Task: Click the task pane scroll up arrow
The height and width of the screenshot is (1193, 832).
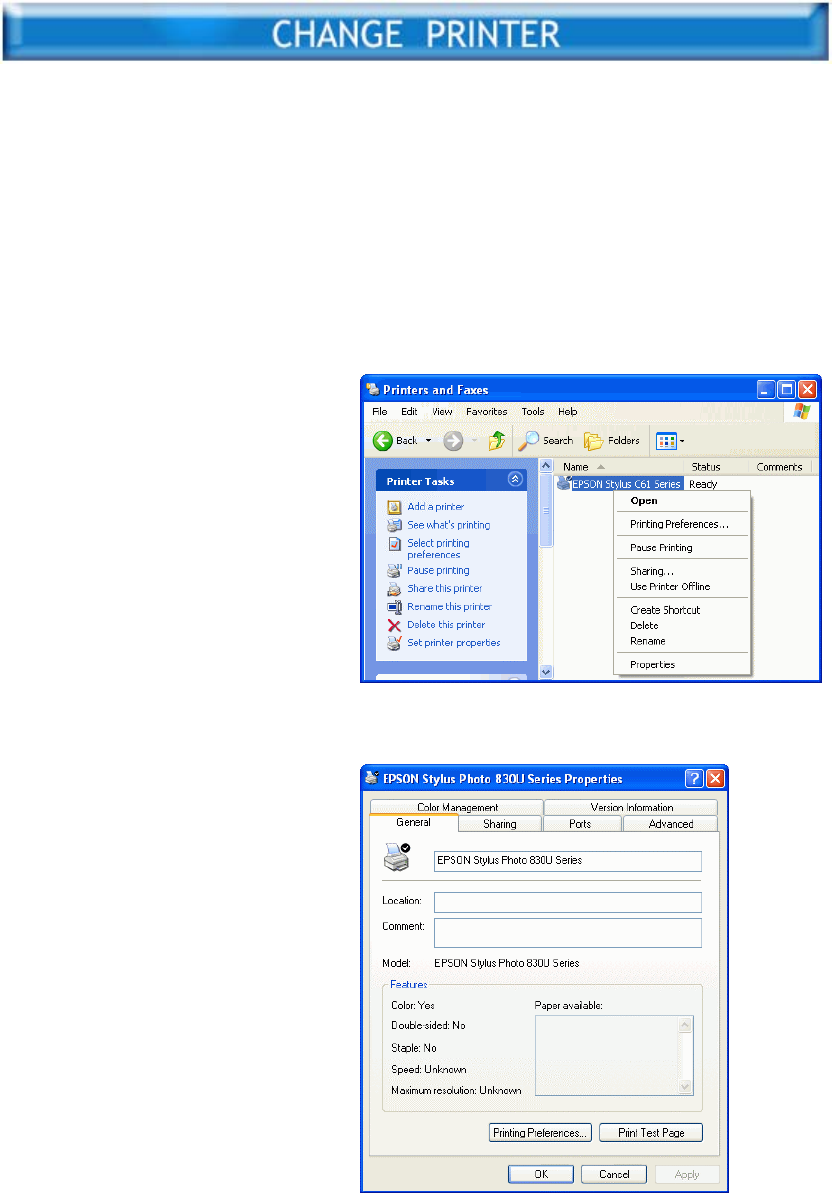Action: pyautogui.click(x=546, y=466)
